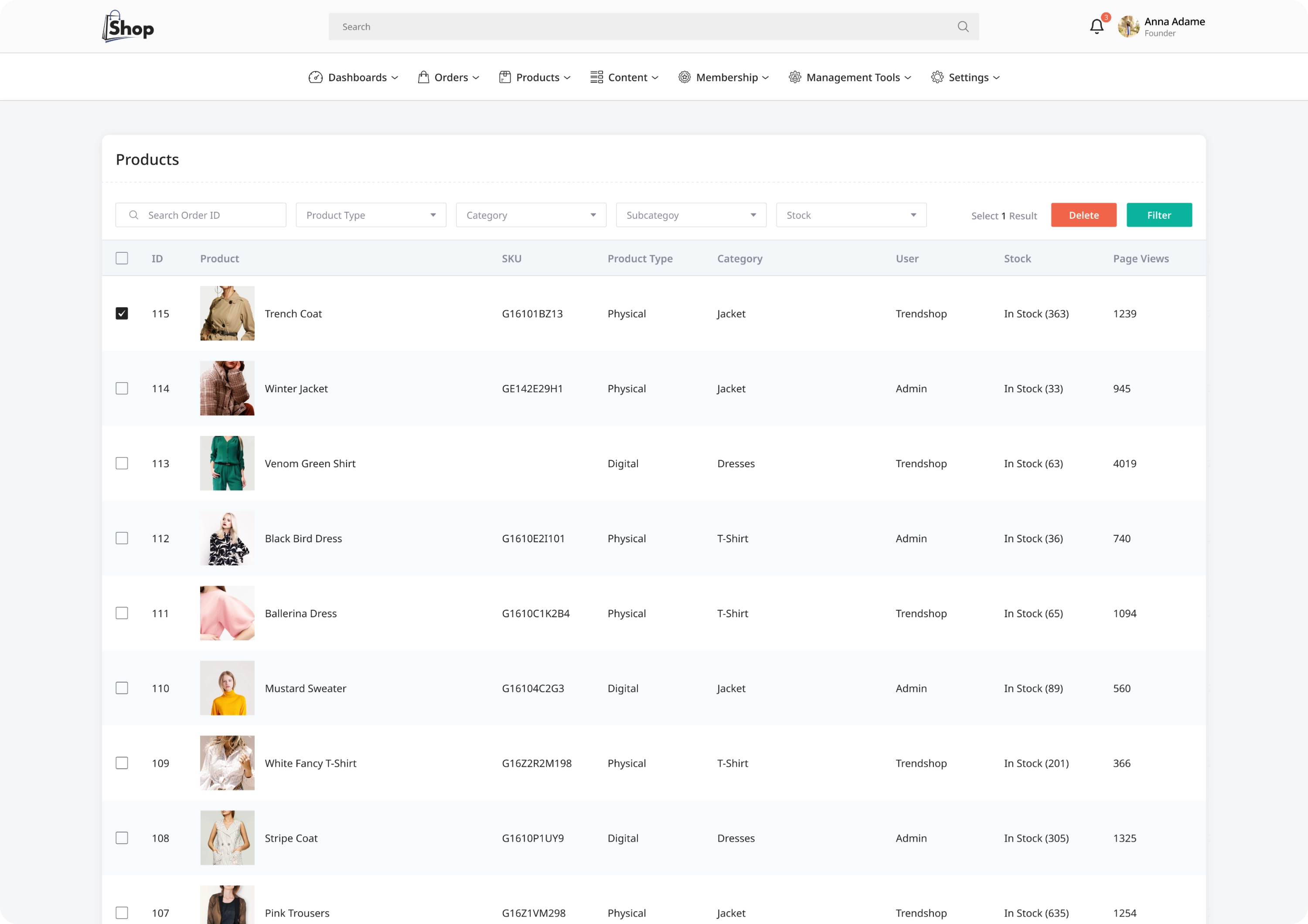
Task: Open notifications via the bell icon
Action: [x=1097, y=26]
